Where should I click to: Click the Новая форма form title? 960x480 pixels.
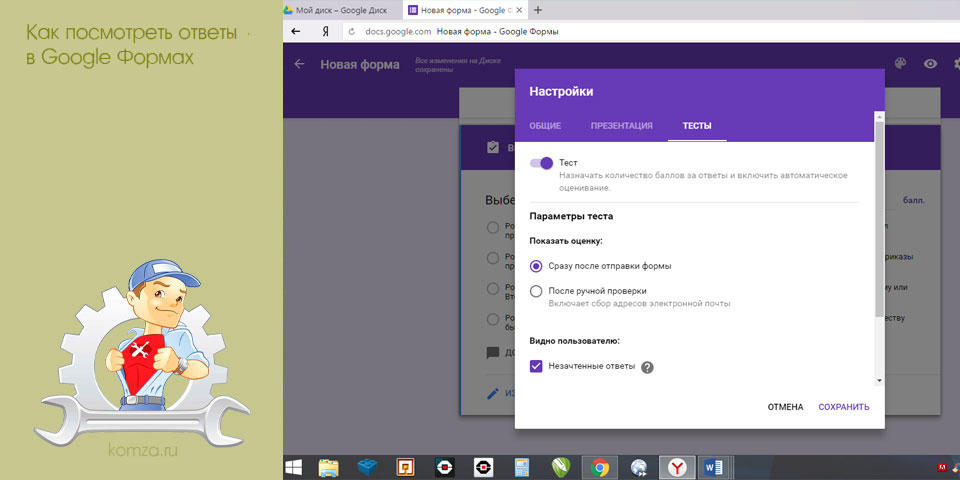[x=360, y=64]
